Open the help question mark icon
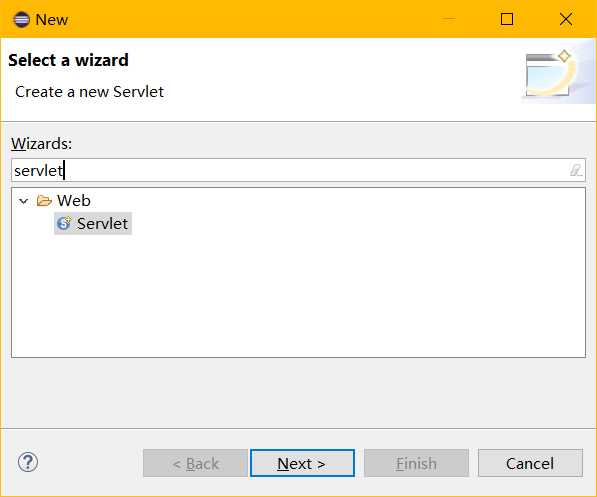This screenshot has height=497, width=597. 28,462
